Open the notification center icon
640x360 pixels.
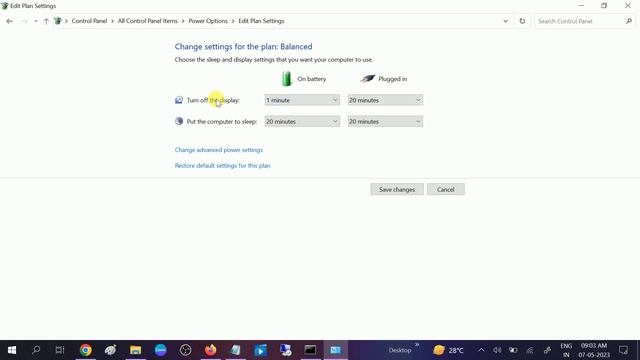pyautogui.click(x=623, y=350)
